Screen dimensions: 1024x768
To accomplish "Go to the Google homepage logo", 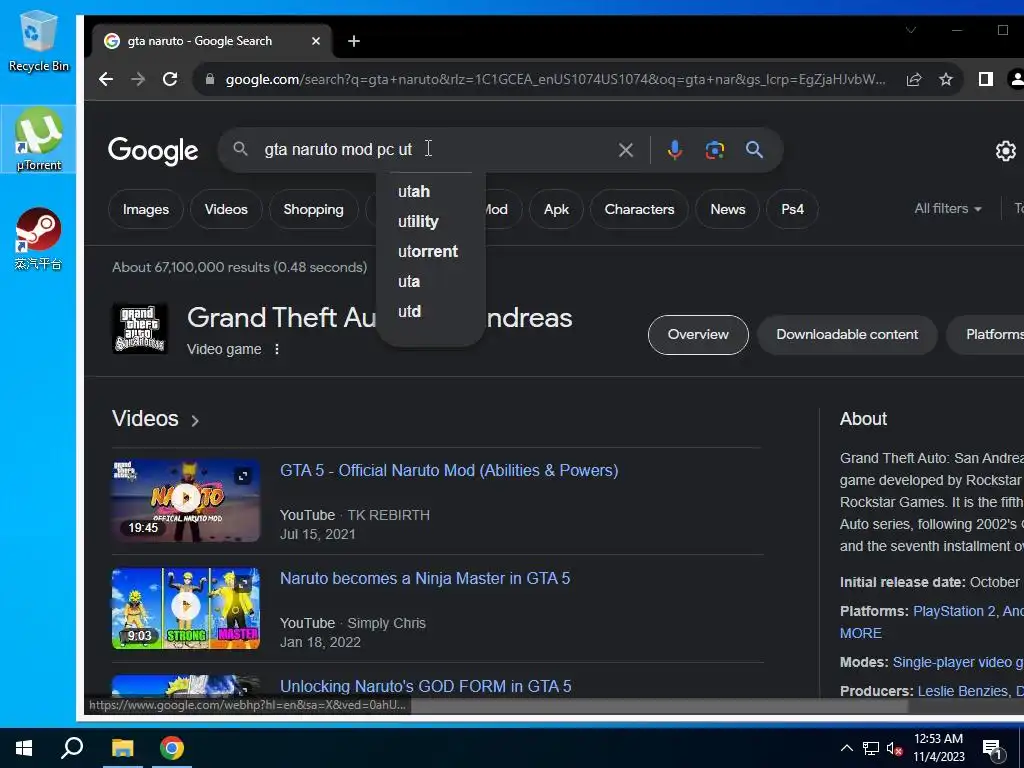I will (x=153, y=151).
